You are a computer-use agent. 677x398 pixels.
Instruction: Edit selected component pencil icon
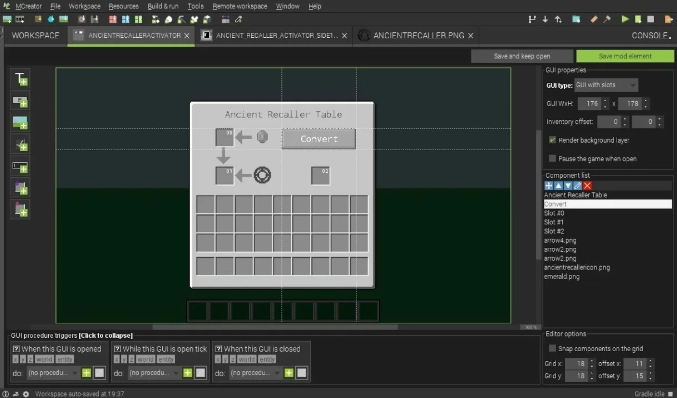(578, 186)
